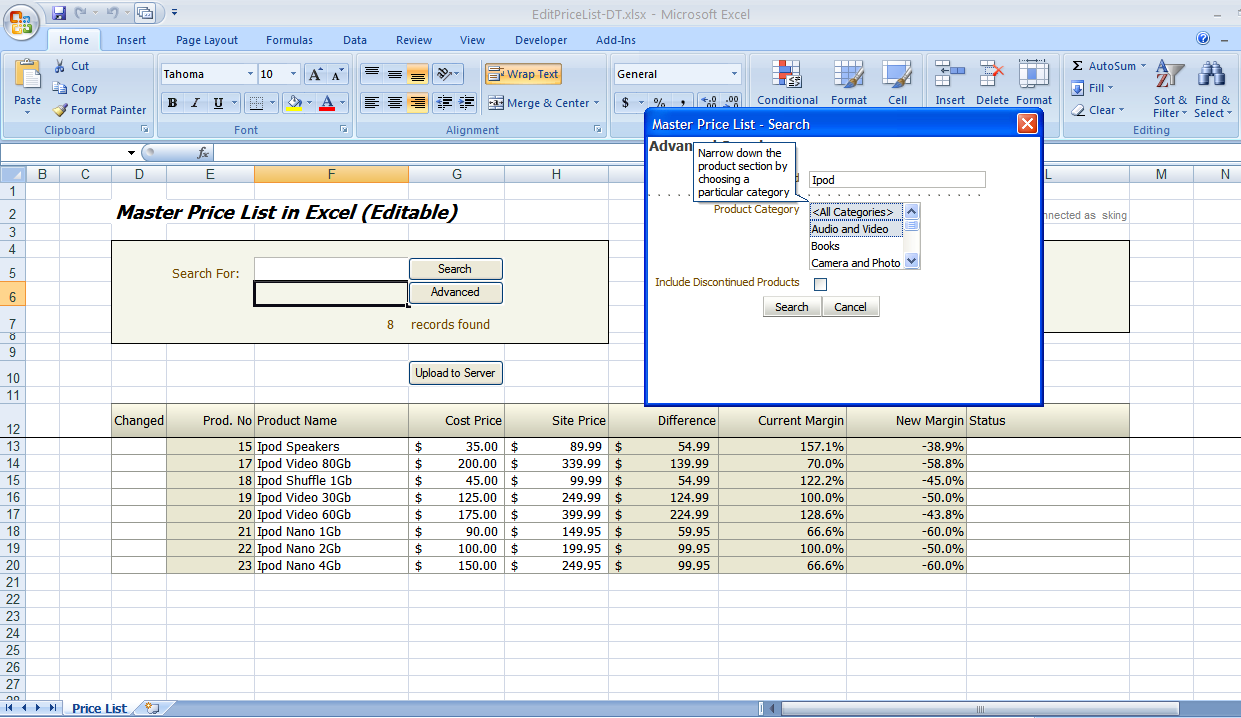Click the Find & Select binoculars icon

pos(1212,75)
